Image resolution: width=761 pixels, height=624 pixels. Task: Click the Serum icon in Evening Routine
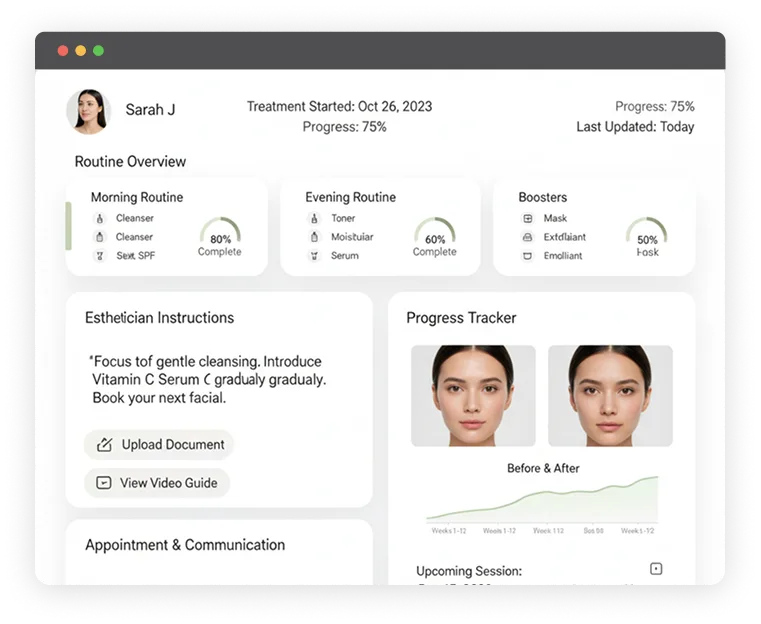pos(314,256)
